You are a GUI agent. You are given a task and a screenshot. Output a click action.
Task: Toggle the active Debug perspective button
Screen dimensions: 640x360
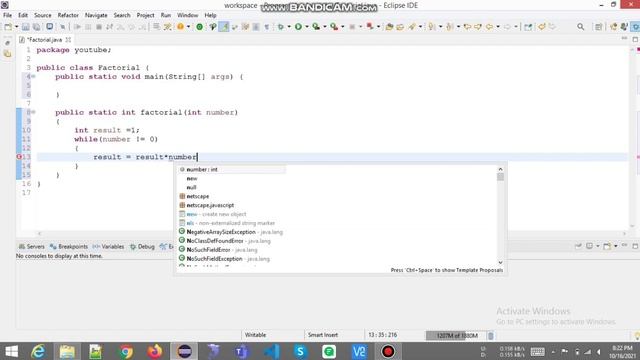coord(635,27)
